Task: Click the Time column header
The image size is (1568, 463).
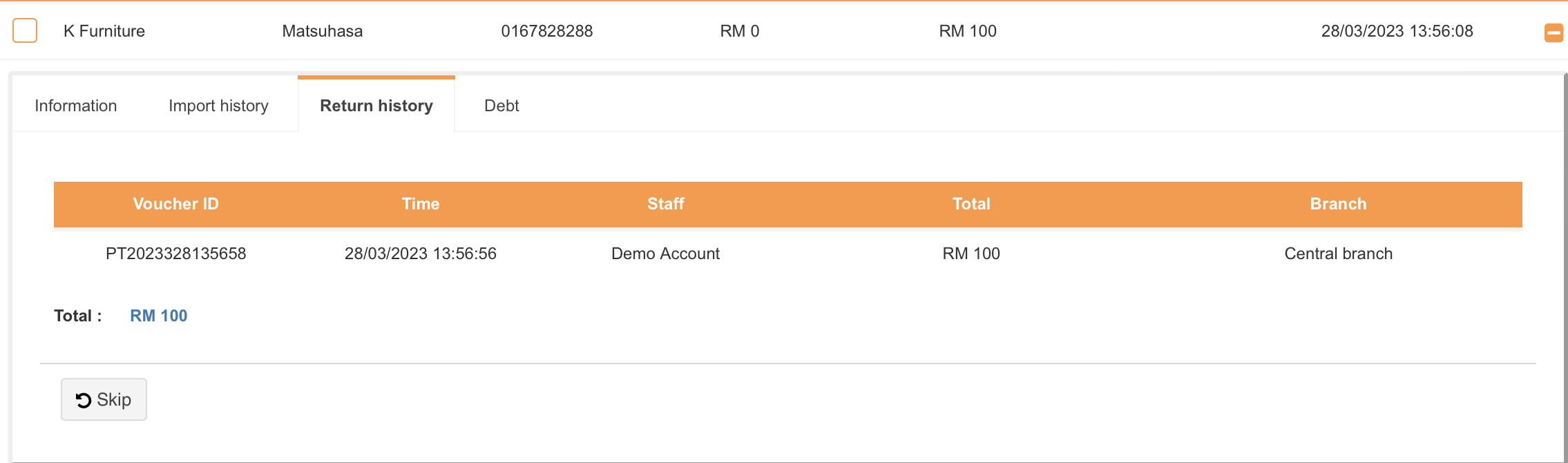Action: (x=421, y=204)
